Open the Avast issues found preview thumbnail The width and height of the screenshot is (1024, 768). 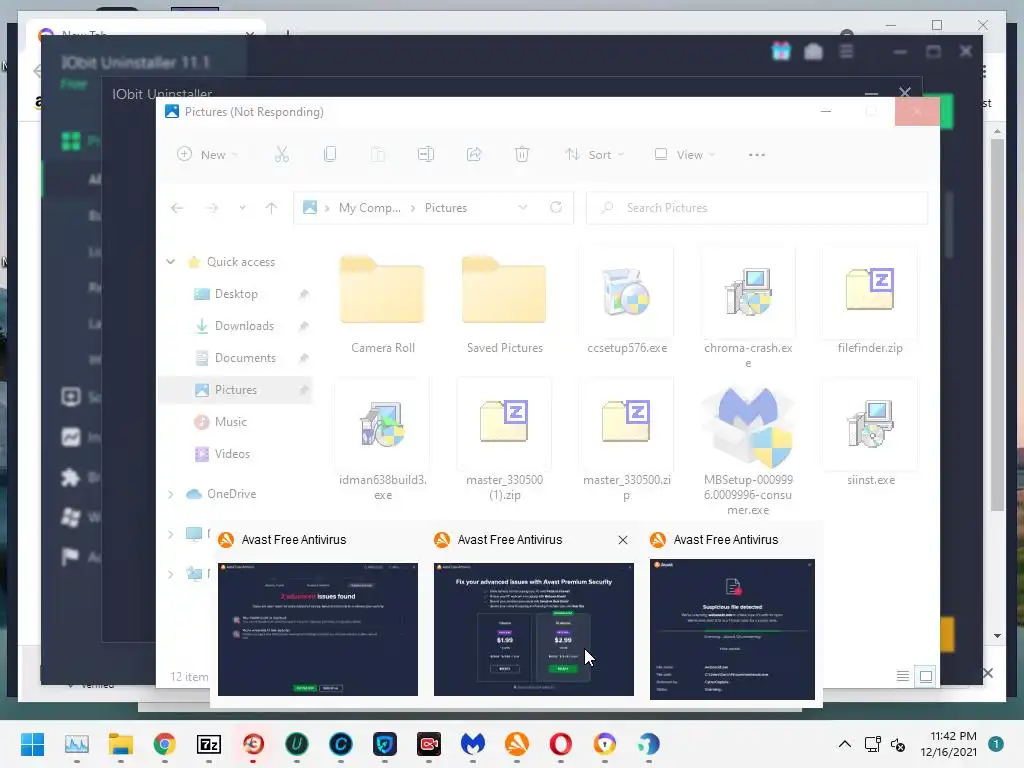(318, 629)
